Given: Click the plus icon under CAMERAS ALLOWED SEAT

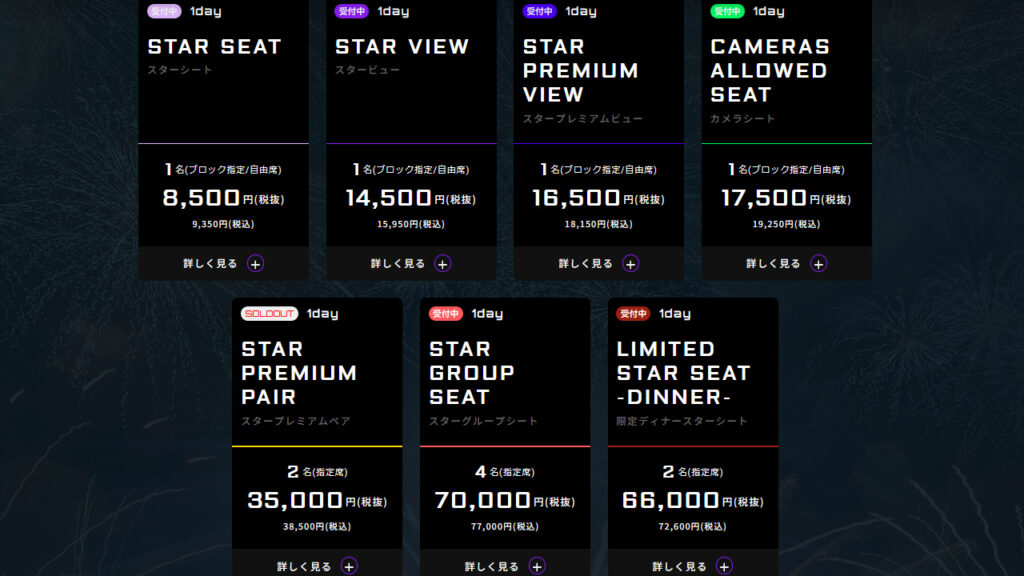Looking at the screenshot, I should tap(819, 264).
